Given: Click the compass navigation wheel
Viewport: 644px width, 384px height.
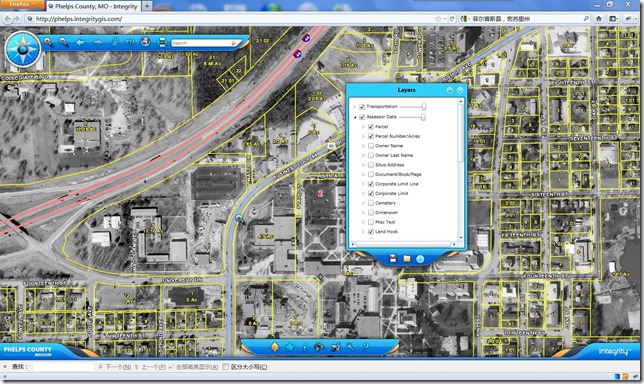Looking at the screenshot, I should point(23,49).
